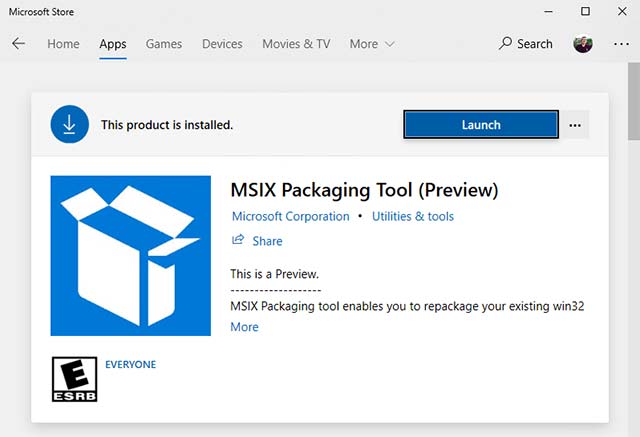Click the ESRB Everyone rating badge
Screen dimensions: 640x437
pyautogui.click(x=71, y=381)
